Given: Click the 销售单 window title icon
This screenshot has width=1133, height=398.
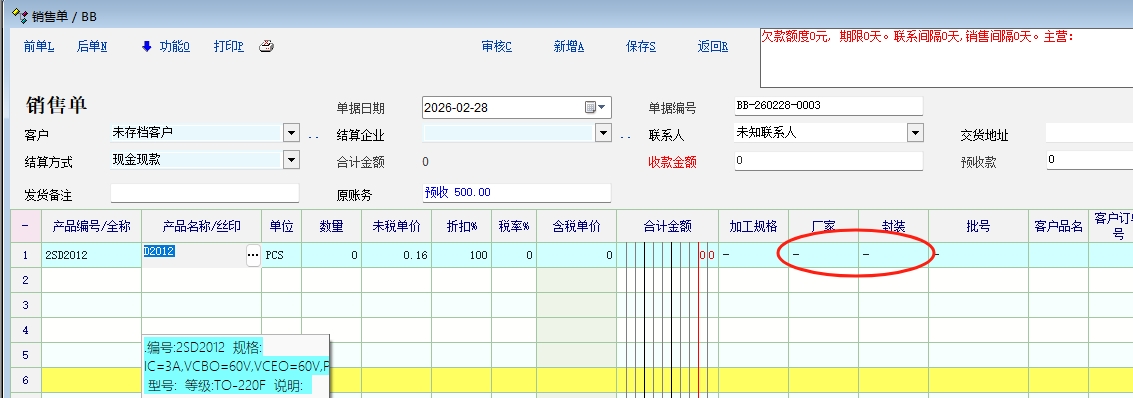Looking at the screenshot, I should pos(20,15).
